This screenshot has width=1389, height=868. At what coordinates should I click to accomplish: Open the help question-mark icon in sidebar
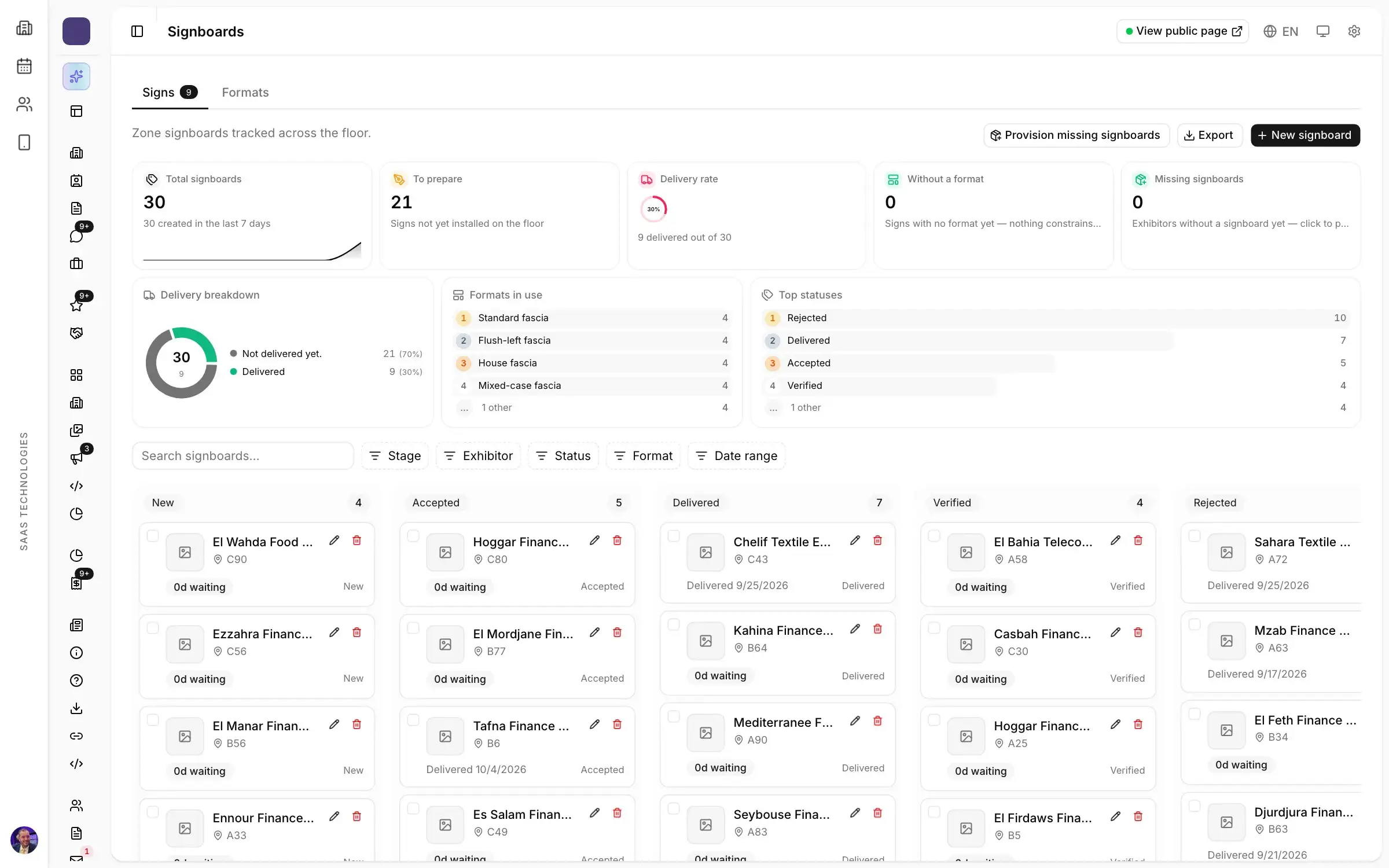click(x=76, y=681)
